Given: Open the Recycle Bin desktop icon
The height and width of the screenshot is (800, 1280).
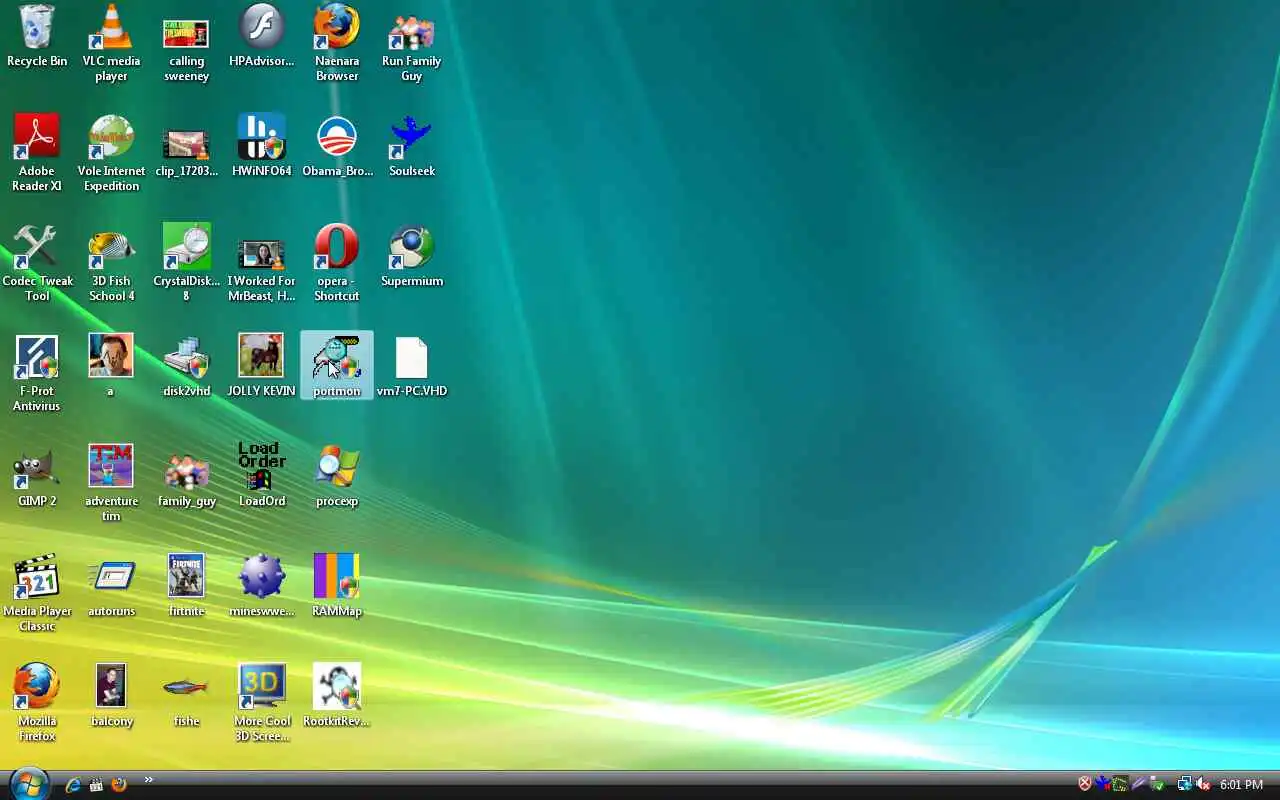Looking at the screenshot, I should pos(37,37).
